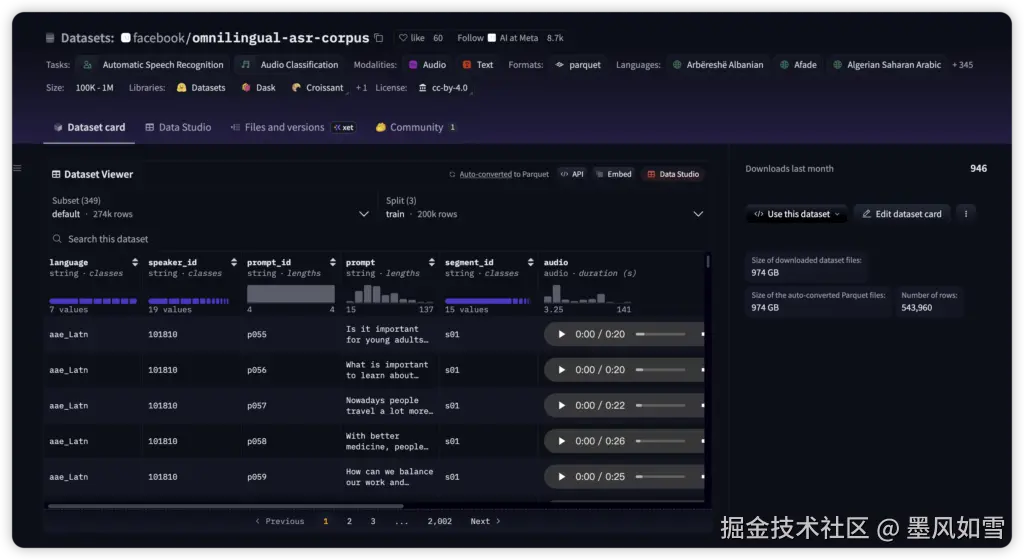This screenshot has width=1024, height=560.
Task: Like the omnilingual-asr-corpus dataset
Action: 412,38
